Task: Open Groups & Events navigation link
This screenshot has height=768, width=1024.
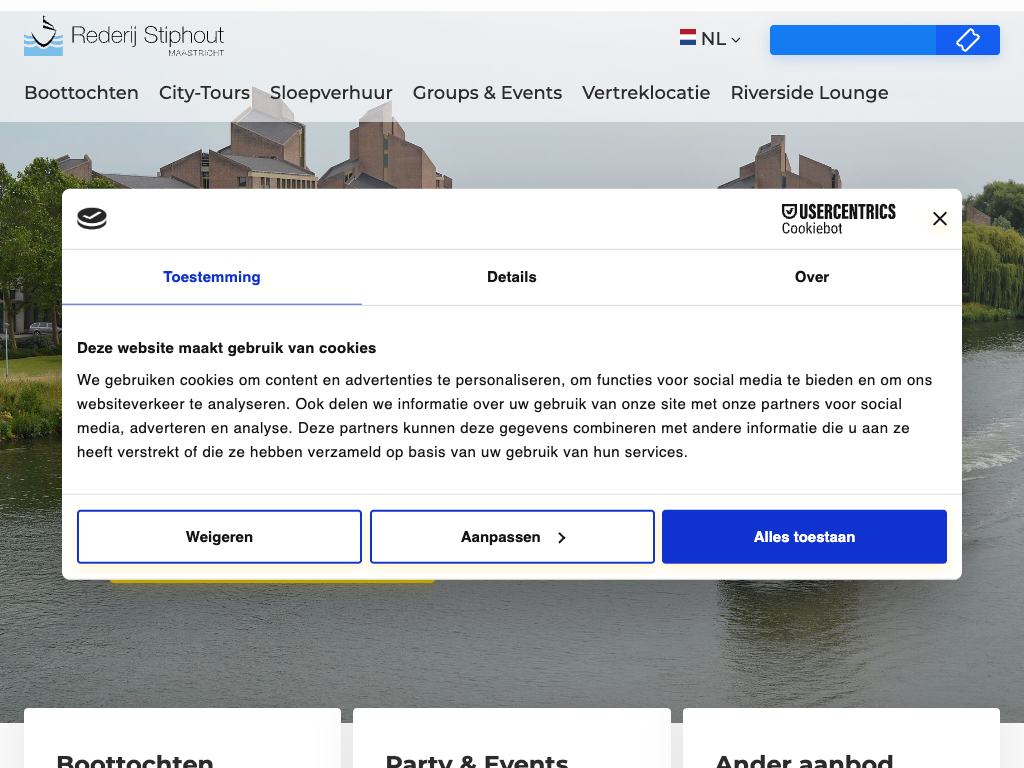Action: click(487, 93)
